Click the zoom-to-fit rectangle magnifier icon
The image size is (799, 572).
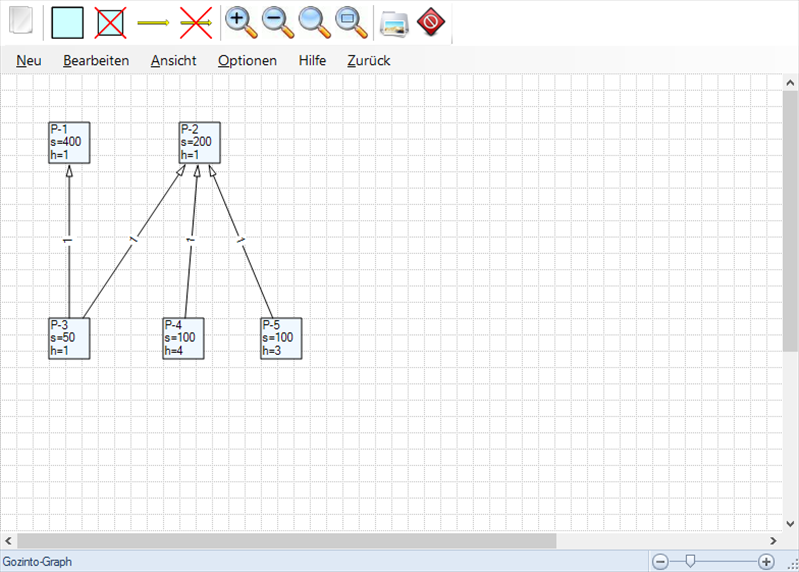pos(349,21)
